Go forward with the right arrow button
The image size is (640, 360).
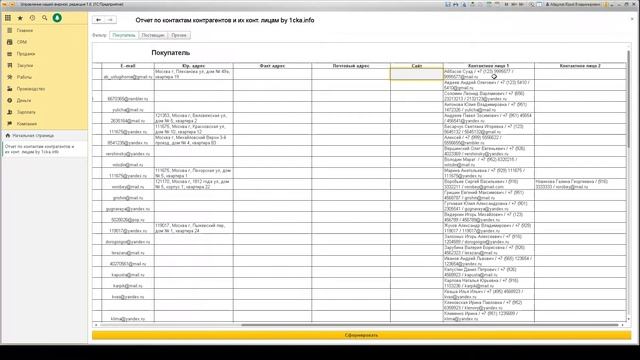pyautogui.click(x=110, y=20)
